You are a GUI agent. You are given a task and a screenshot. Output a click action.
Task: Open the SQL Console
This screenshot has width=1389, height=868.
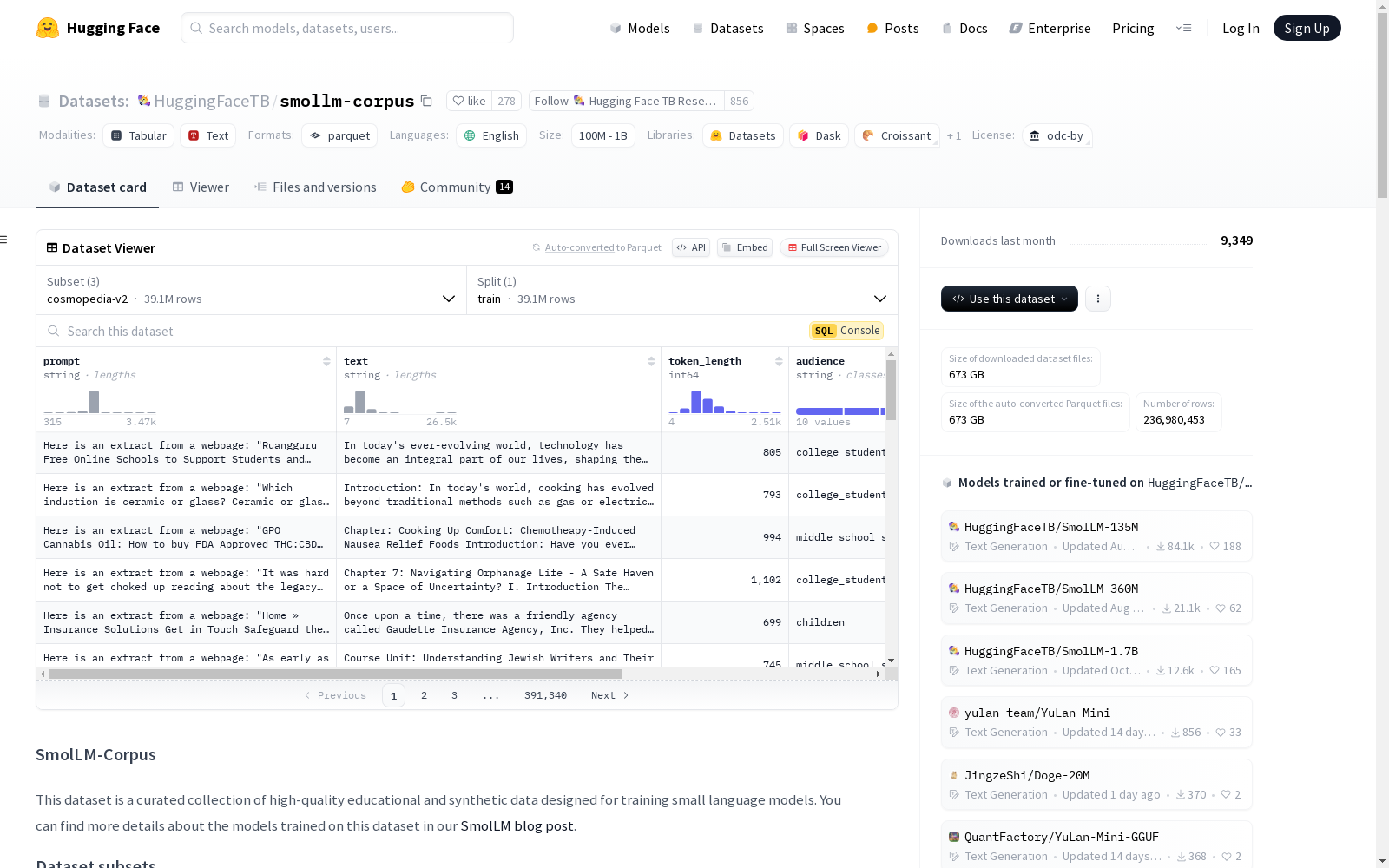tap(846, 331)
